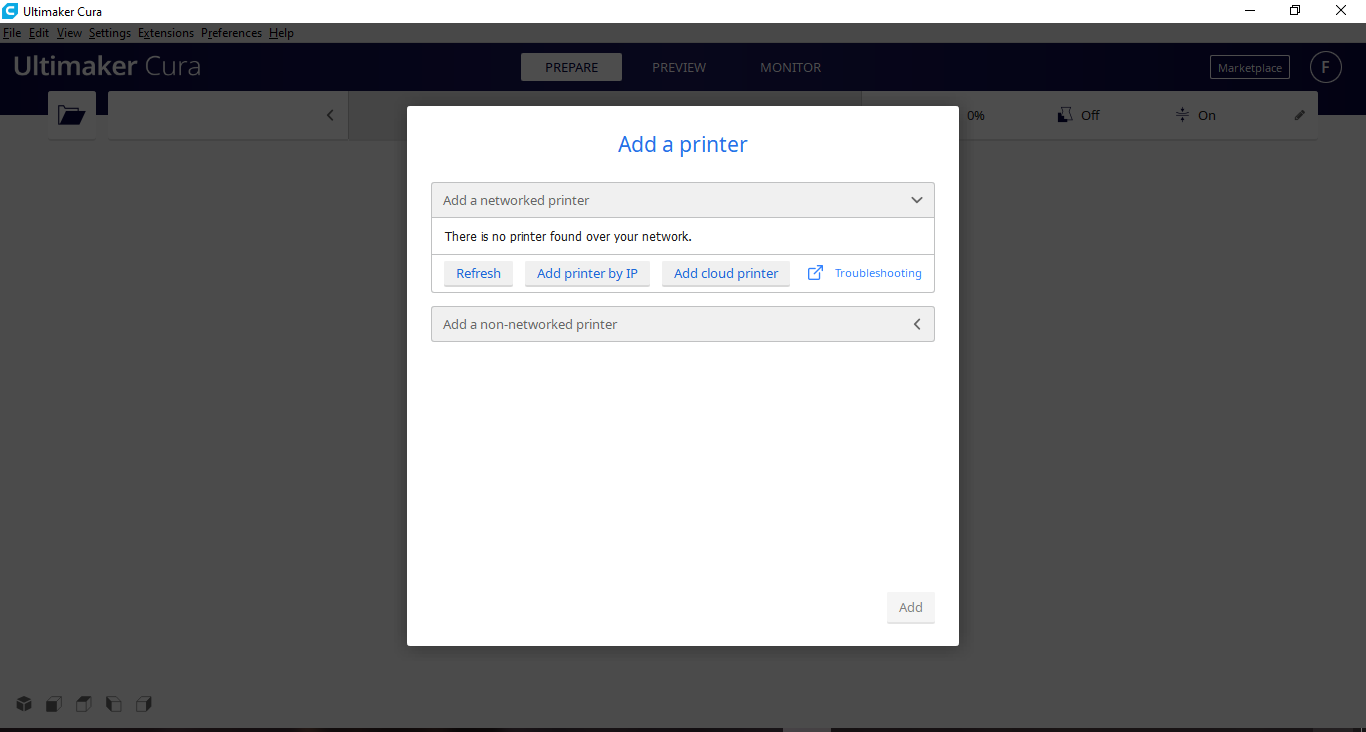Expand the printer selector chevron in the toolbar
Viewport: 1366px width, 732px height.
point(330,115)
